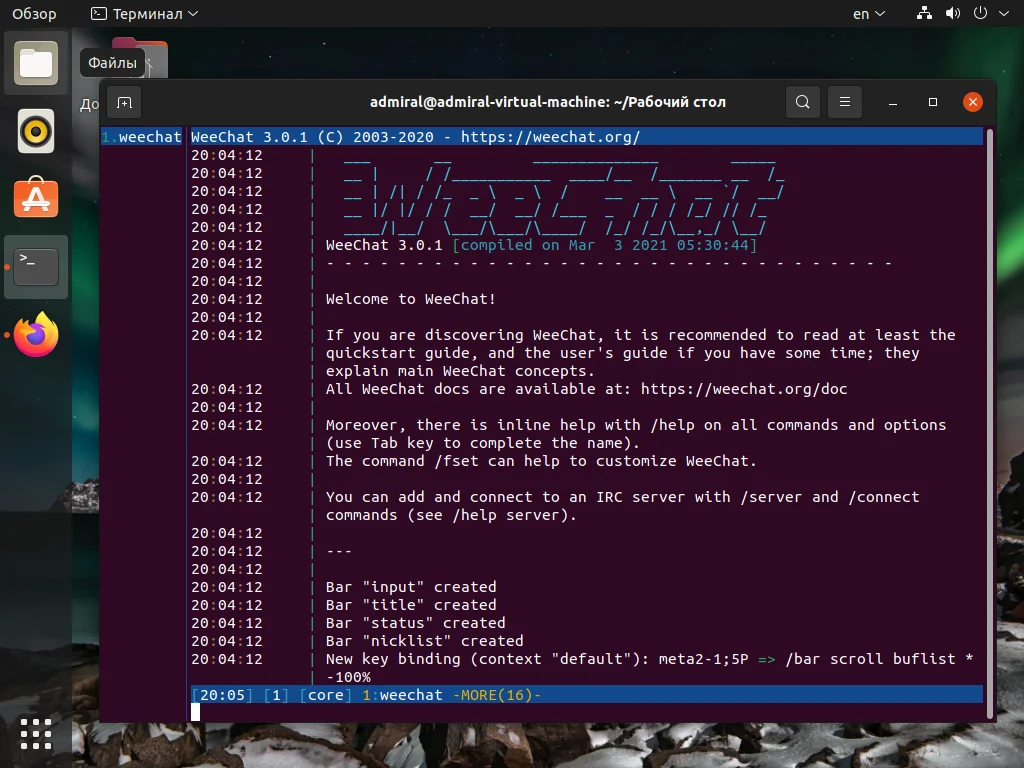Open the volume indicator
1024x768 pixels.
(x=953, y=13)
